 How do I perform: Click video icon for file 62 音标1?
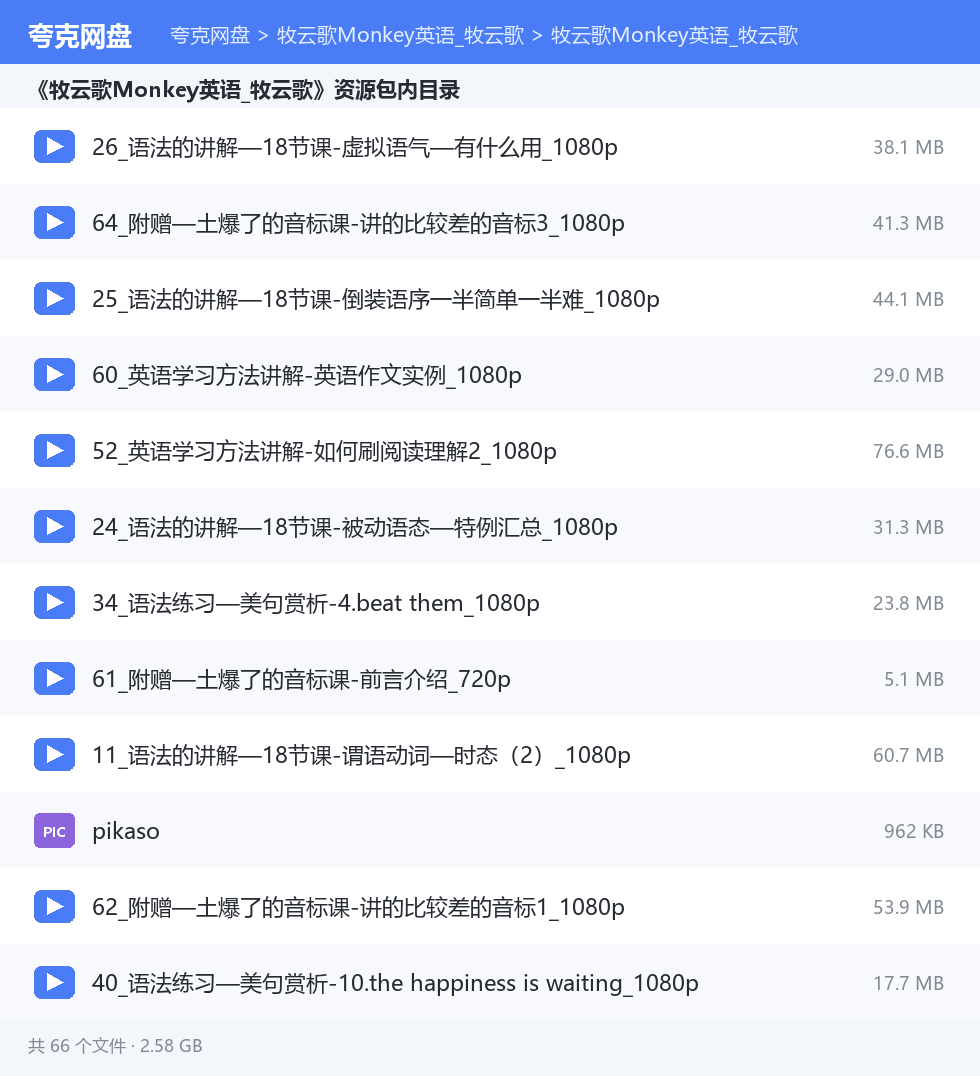[54, 907]
